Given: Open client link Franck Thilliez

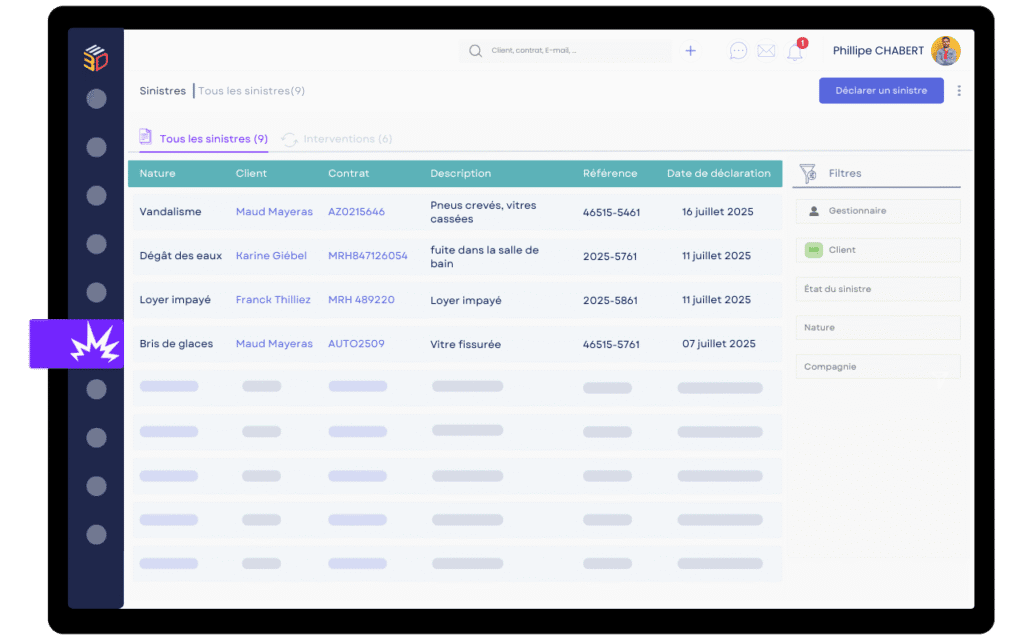Looking at the screenshot, I should 273,300.
